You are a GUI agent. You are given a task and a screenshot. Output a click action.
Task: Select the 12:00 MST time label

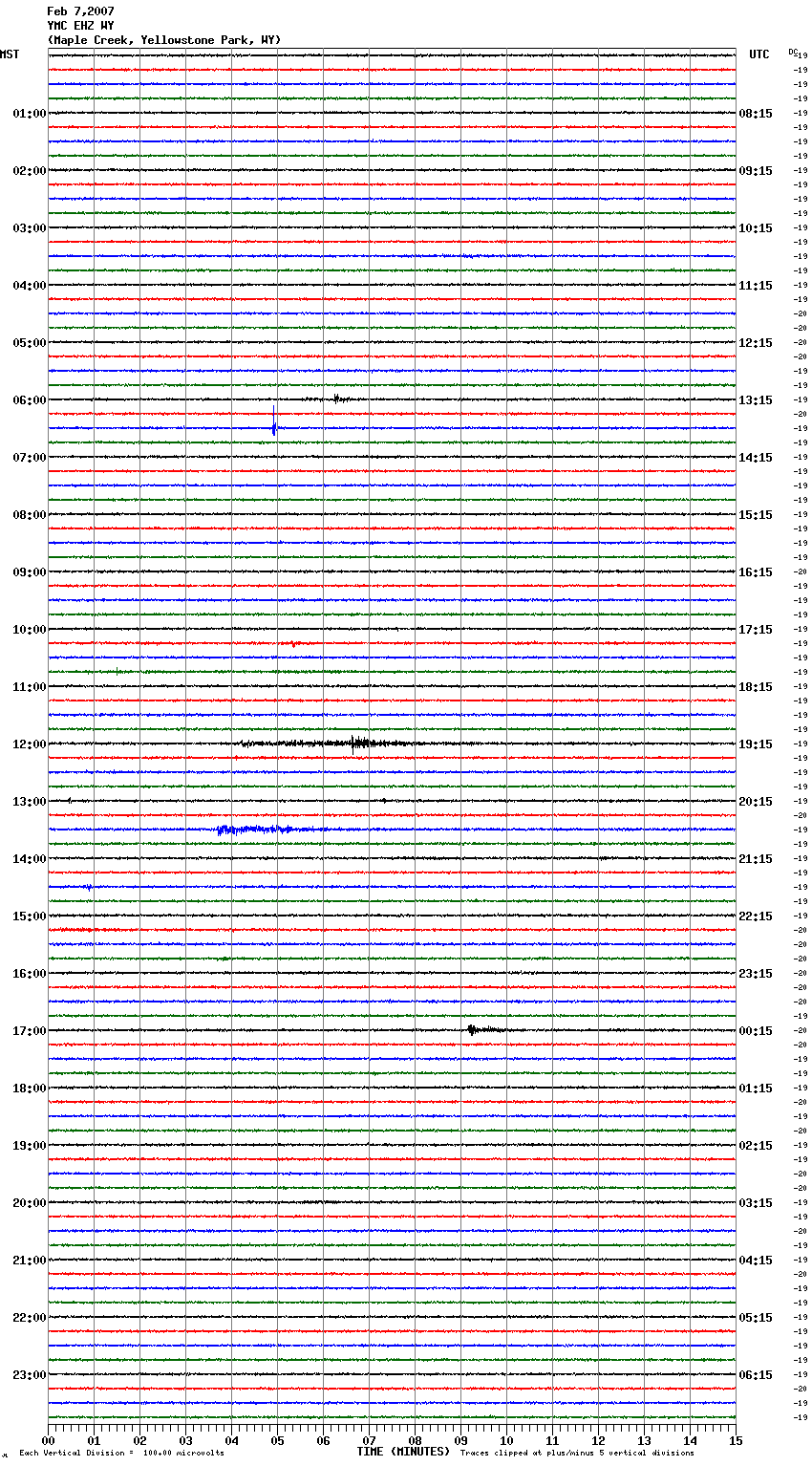point(29,744)
